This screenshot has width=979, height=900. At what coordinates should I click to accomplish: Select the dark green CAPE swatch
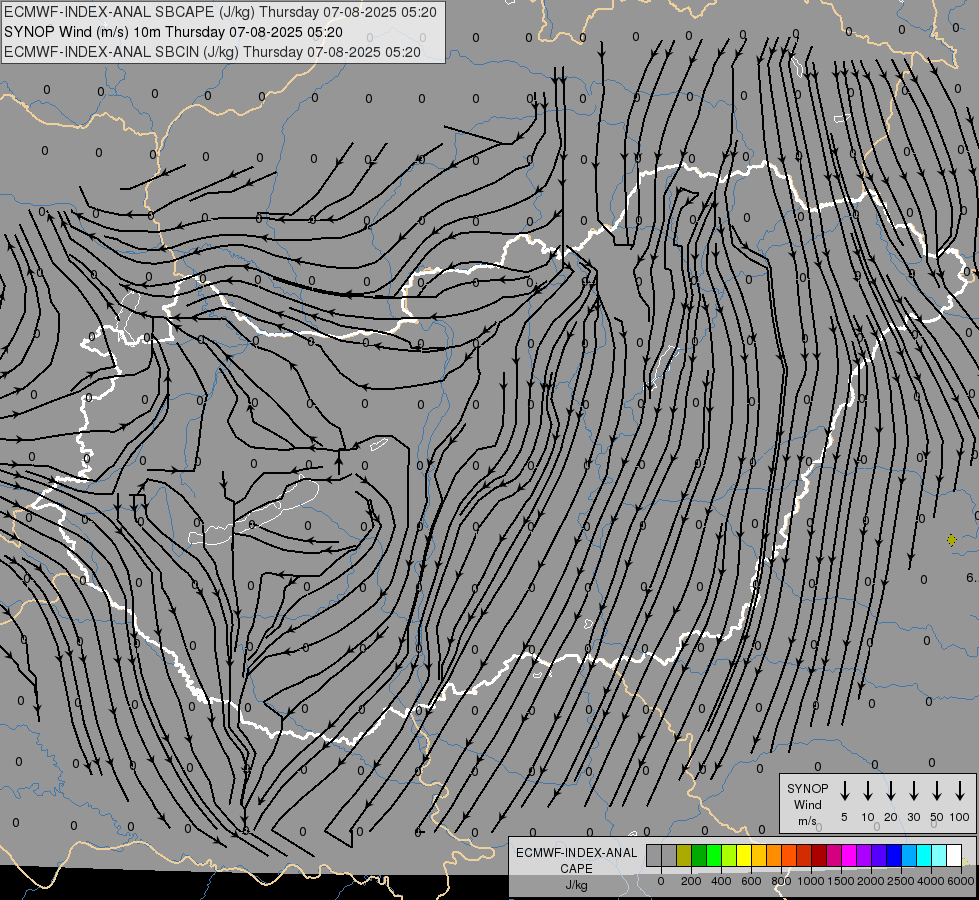click(x=699, y=855)
